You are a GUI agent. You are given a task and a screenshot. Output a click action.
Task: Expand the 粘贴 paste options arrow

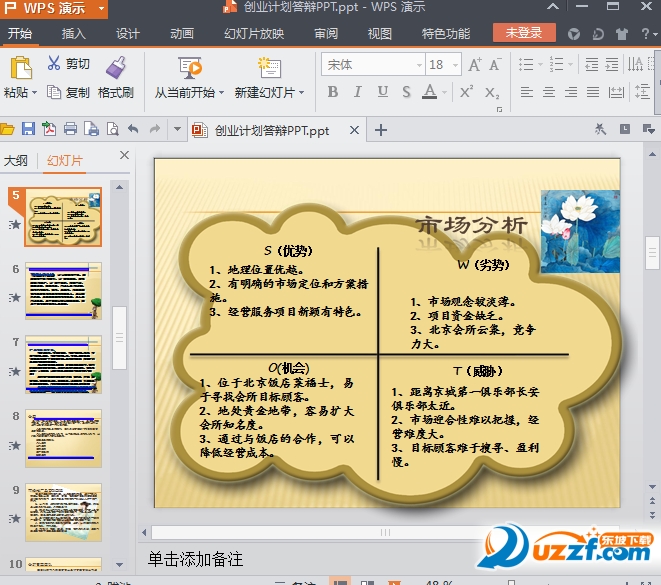(35, 92)
